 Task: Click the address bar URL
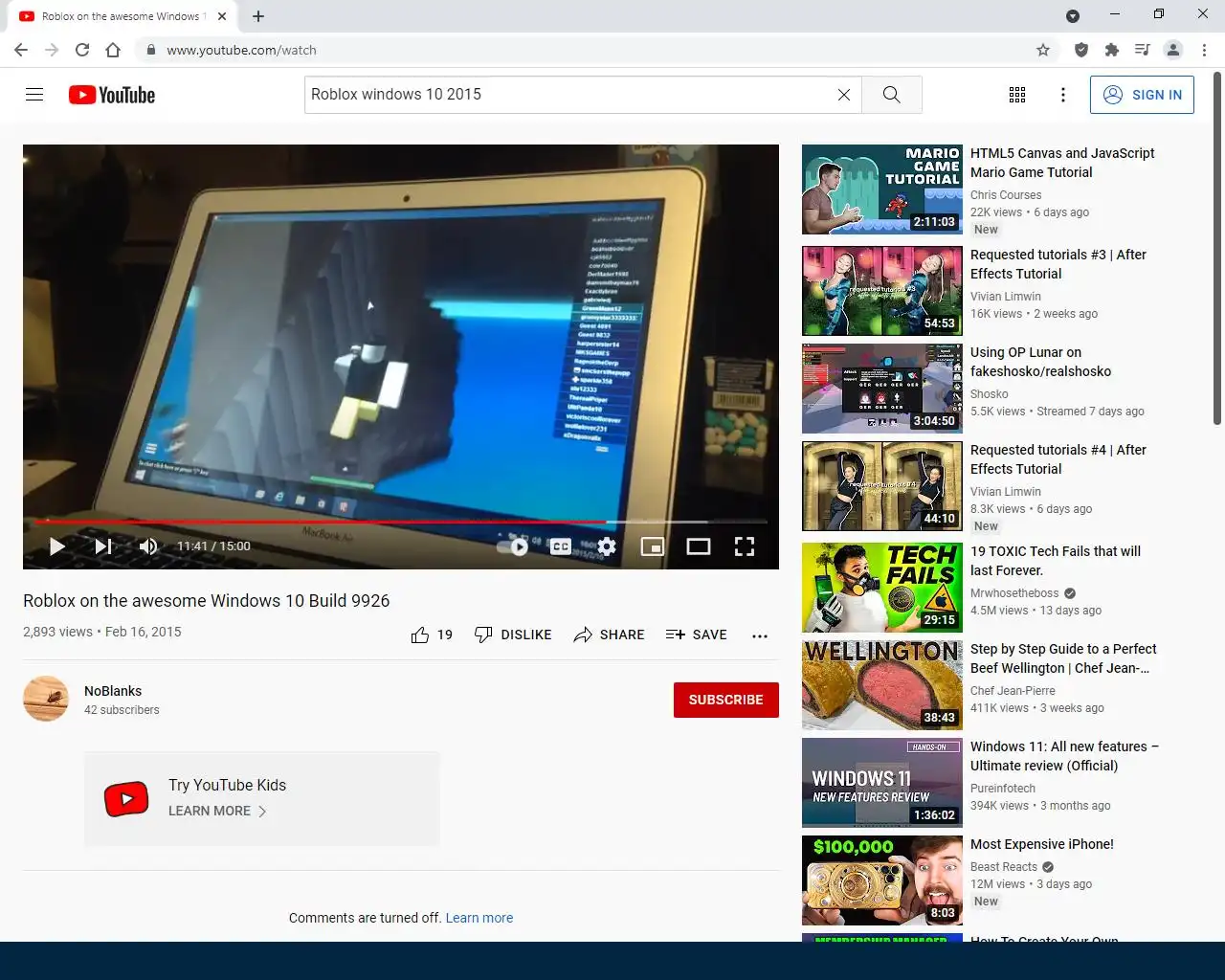pyautogui.click(x=241, y=50)
